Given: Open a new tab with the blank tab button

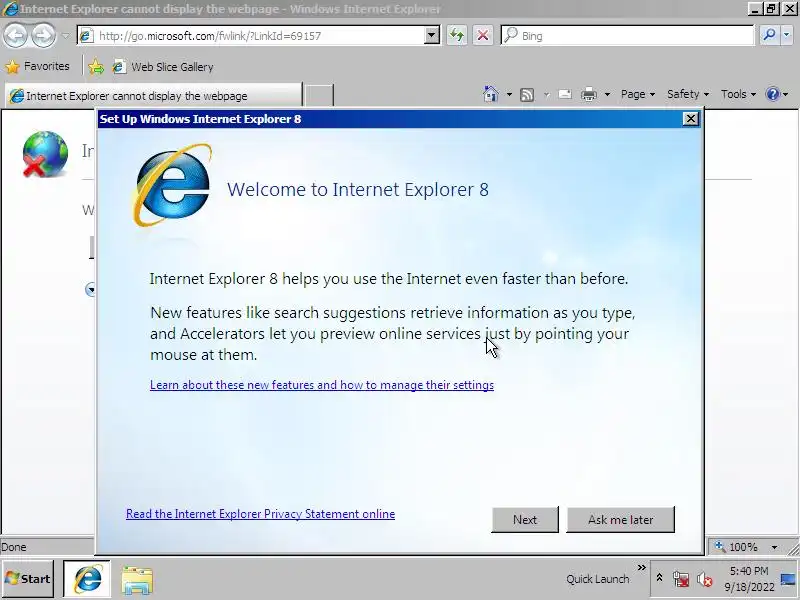Looking at the screenshot, I should click(x=319, y=95).
